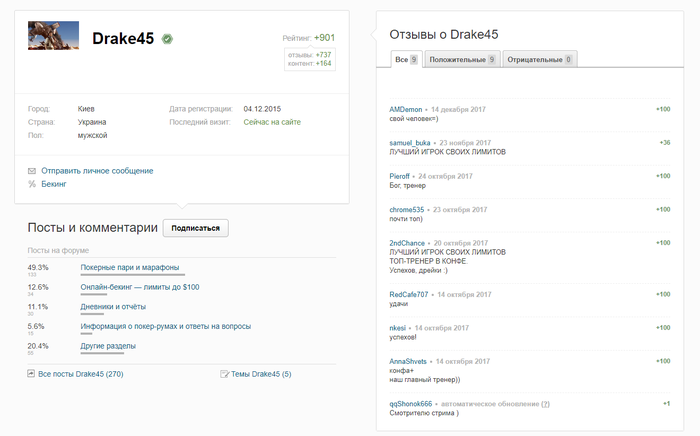Open reviewer AMDemon's profile
The width and height of the screenshot is (700, 436).
(x=405, y=109)
